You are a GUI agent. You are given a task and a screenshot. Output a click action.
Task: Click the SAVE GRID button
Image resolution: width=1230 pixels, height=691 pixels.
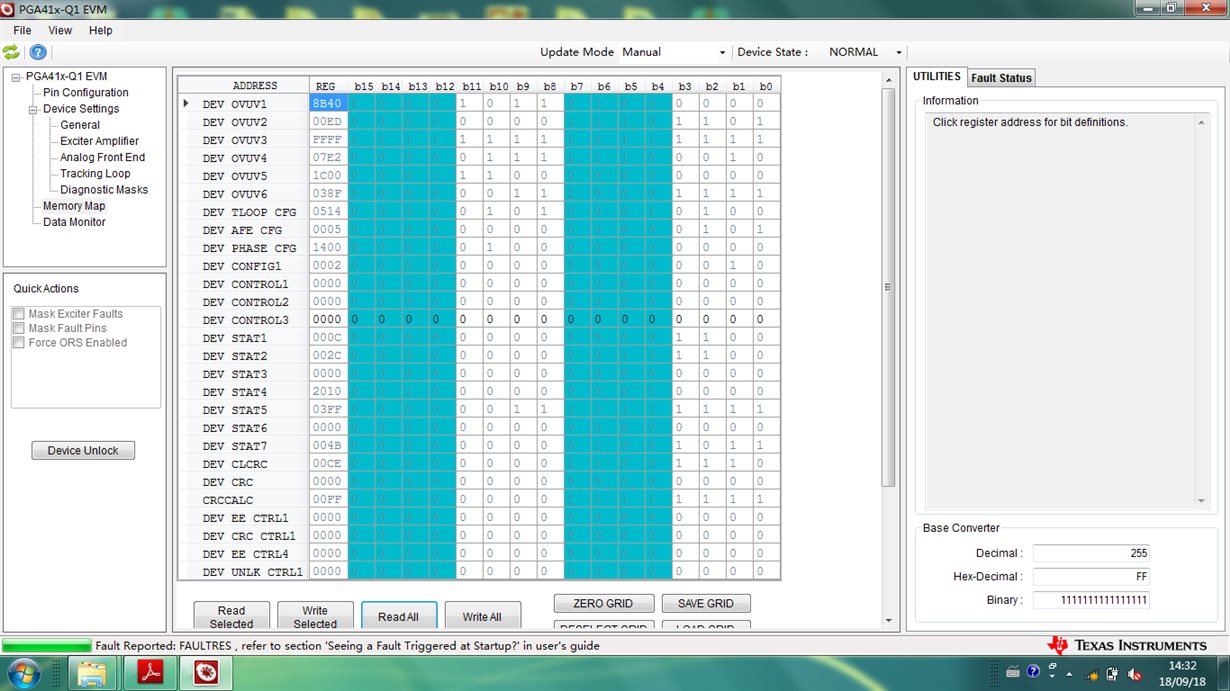coord(705,604)
